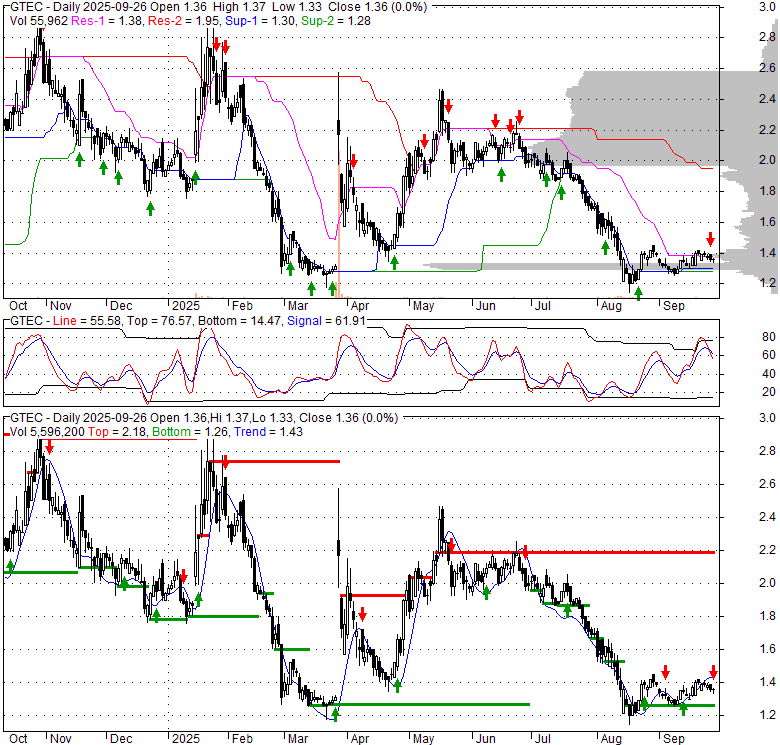Viewport: 780px width, 745px height.
Task: Select the 'Trend = 1.43' legend in bottom chart
Action: pyautogui.click(x=268, y=432)
